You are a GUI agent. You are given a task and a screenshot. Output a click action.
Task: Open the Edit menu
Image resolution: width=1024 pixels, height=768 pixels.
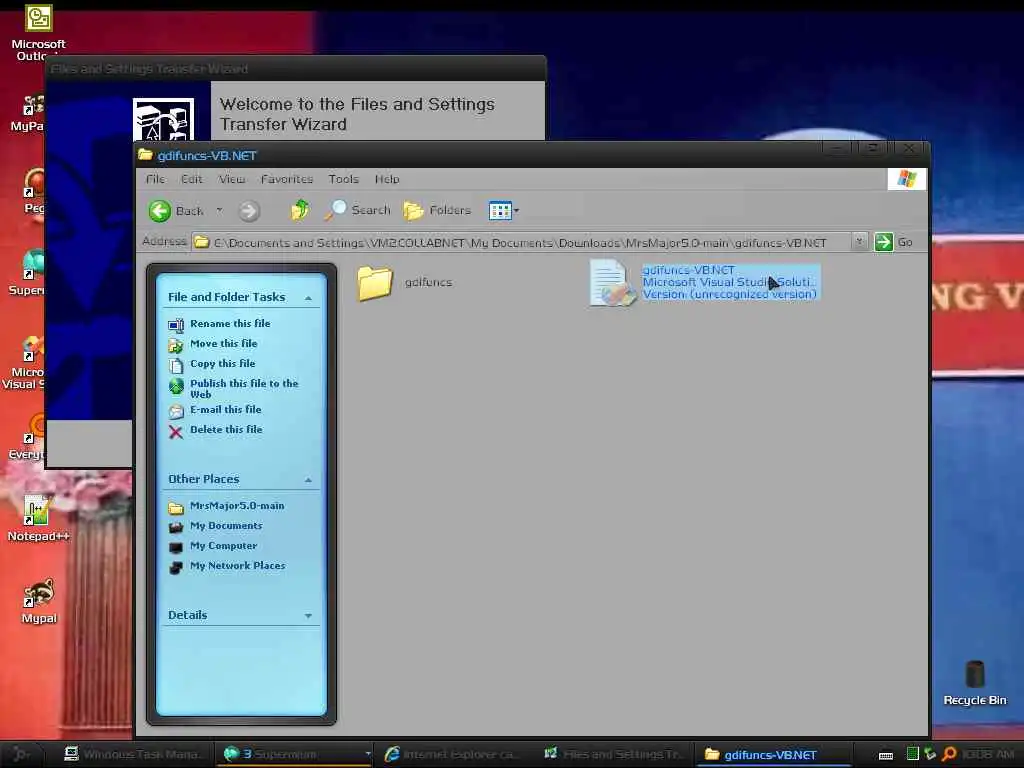pyautogui.click(x=191, y=179)
